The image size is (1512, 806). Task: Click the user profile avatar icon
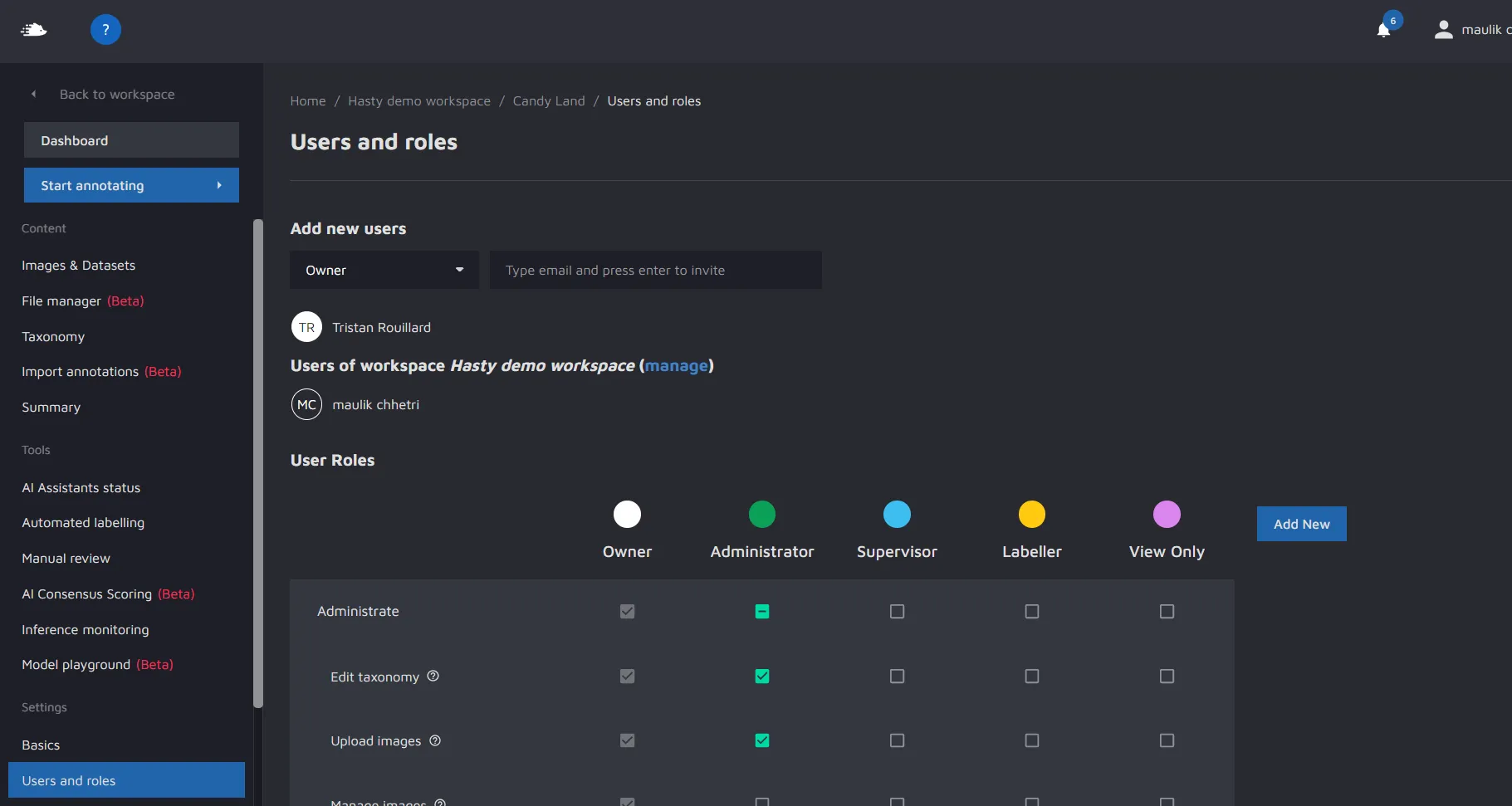click(x=1444, y=30)
